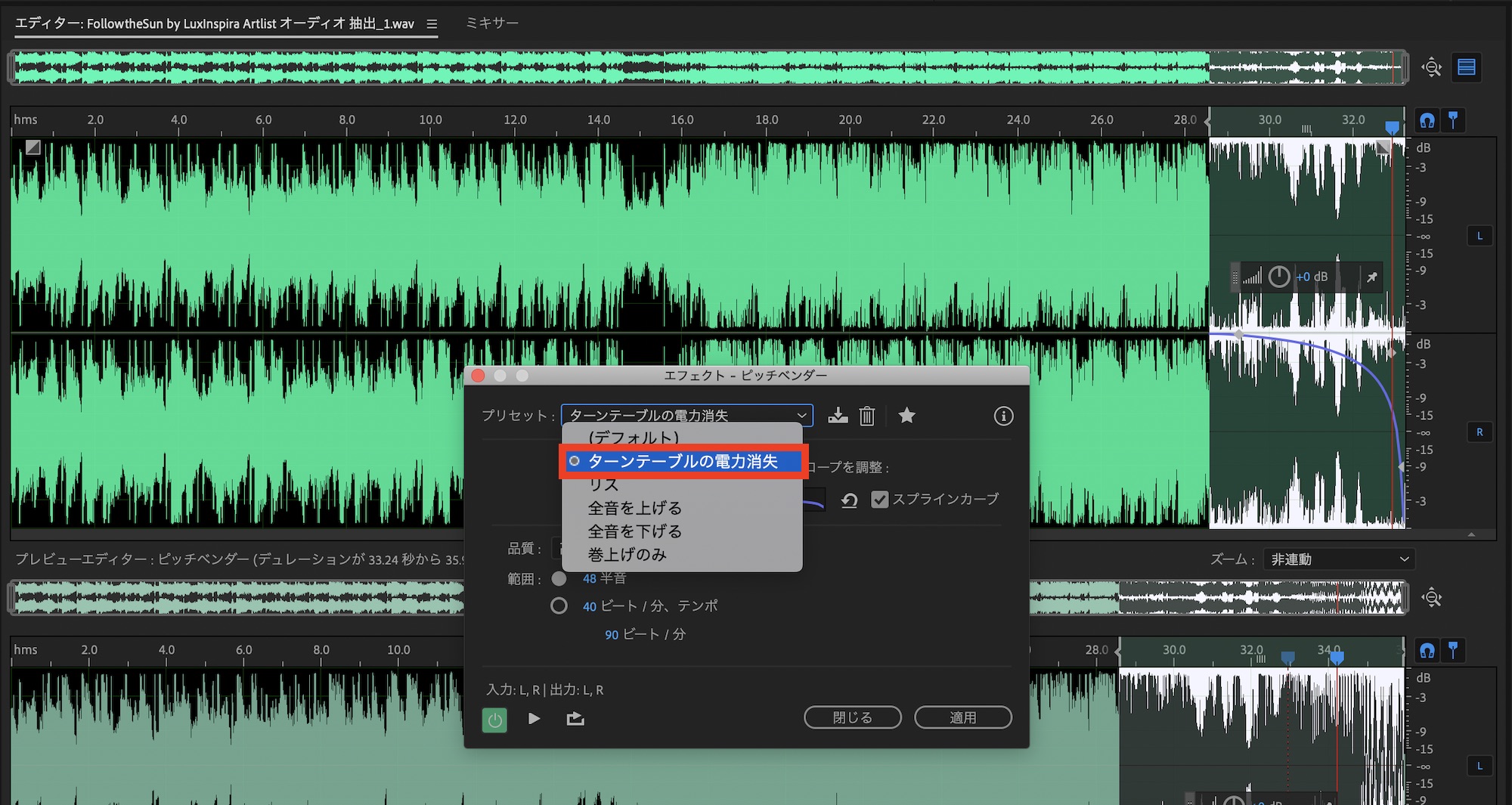Click the favorite star icon
This screenshot has width=1512, height=805.
coord(906,416)
